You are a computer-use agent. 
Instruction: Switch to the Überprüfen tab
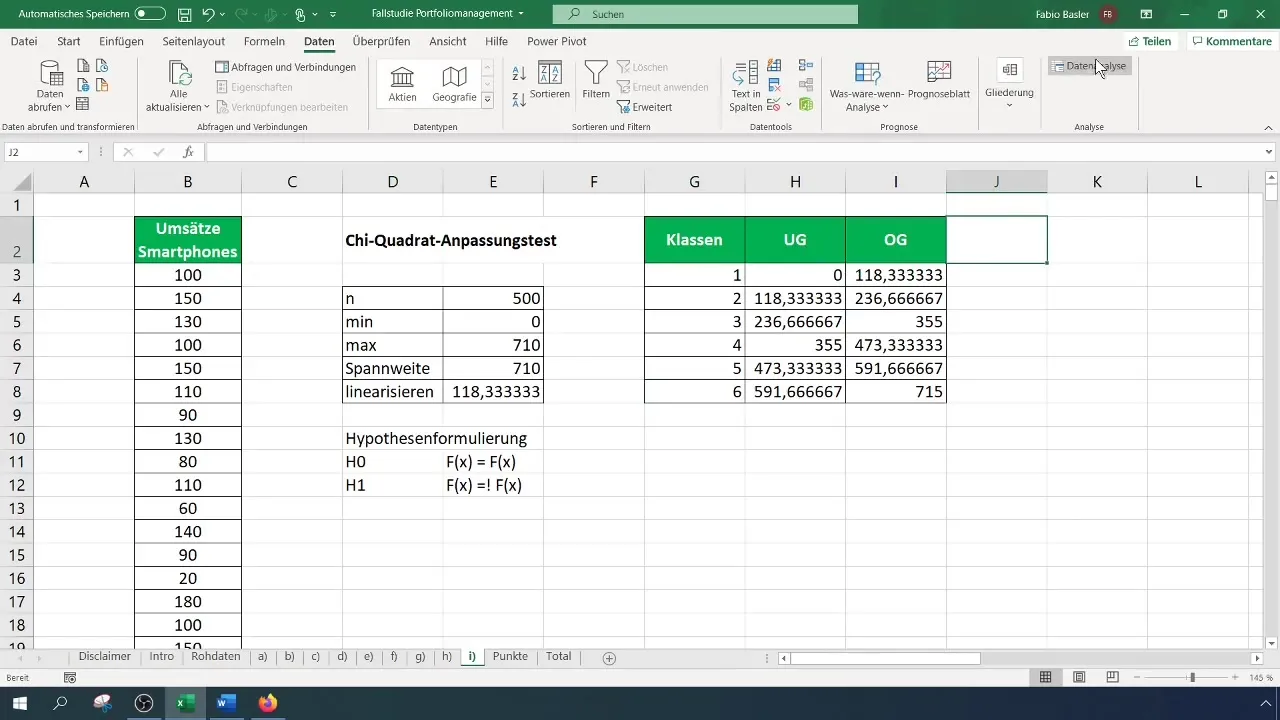pos(381,41)
